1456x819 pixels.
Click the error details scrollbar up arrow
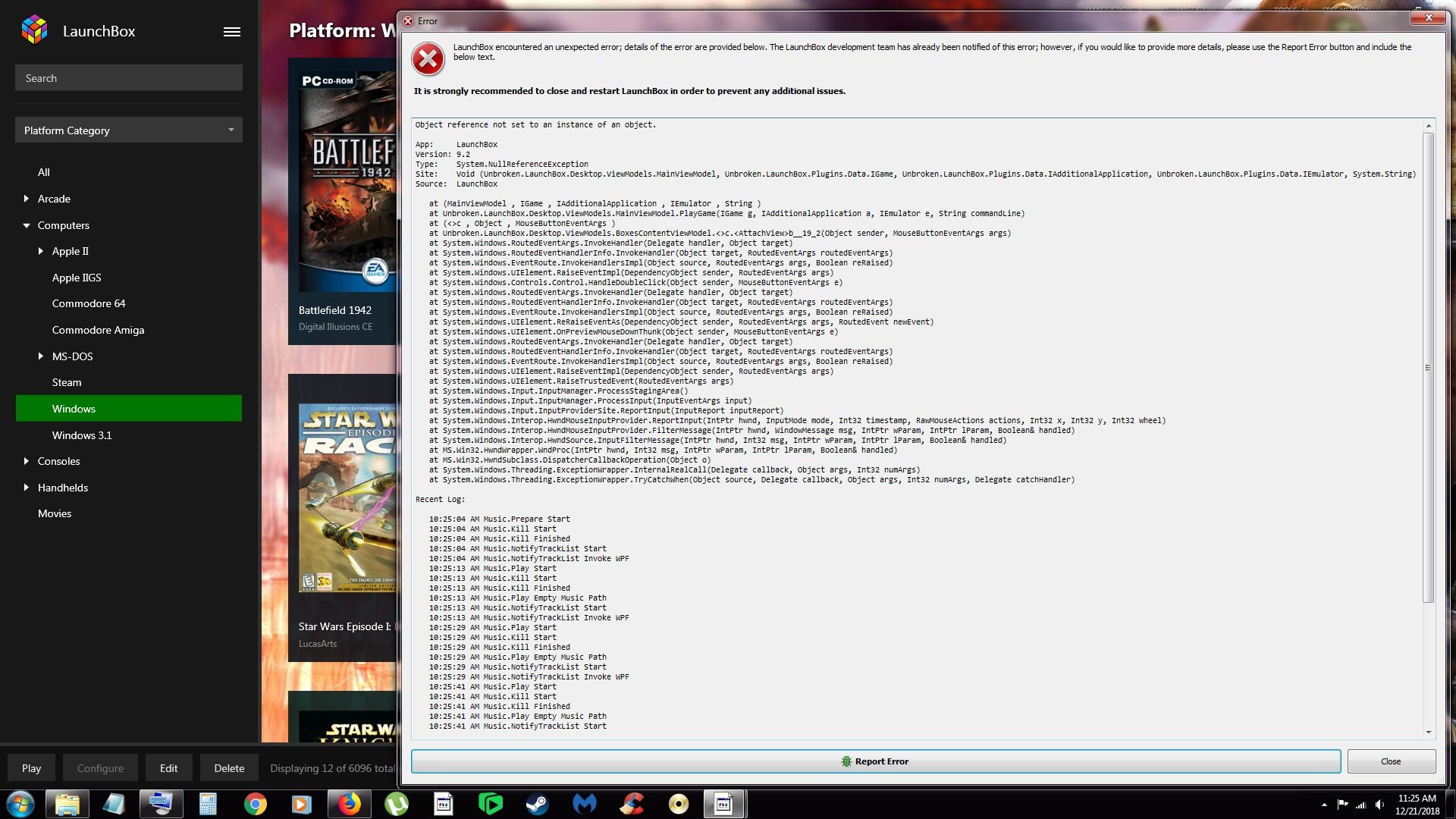click(1429, 126)
